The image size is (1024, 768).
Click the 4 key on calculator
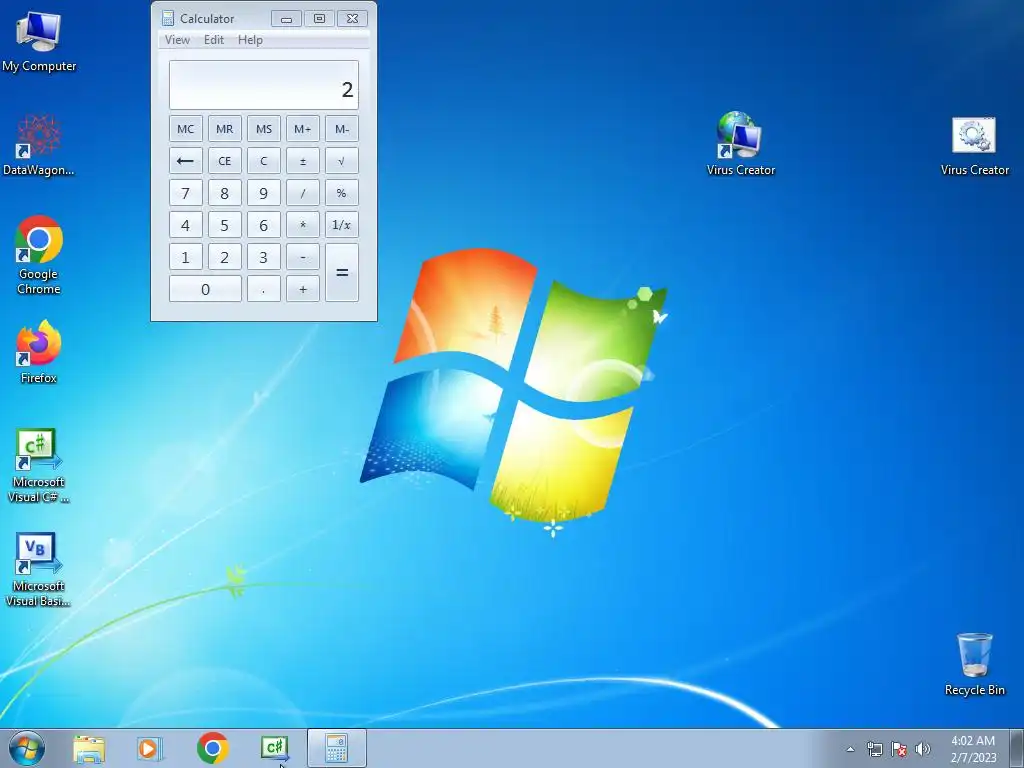point(185,225)
